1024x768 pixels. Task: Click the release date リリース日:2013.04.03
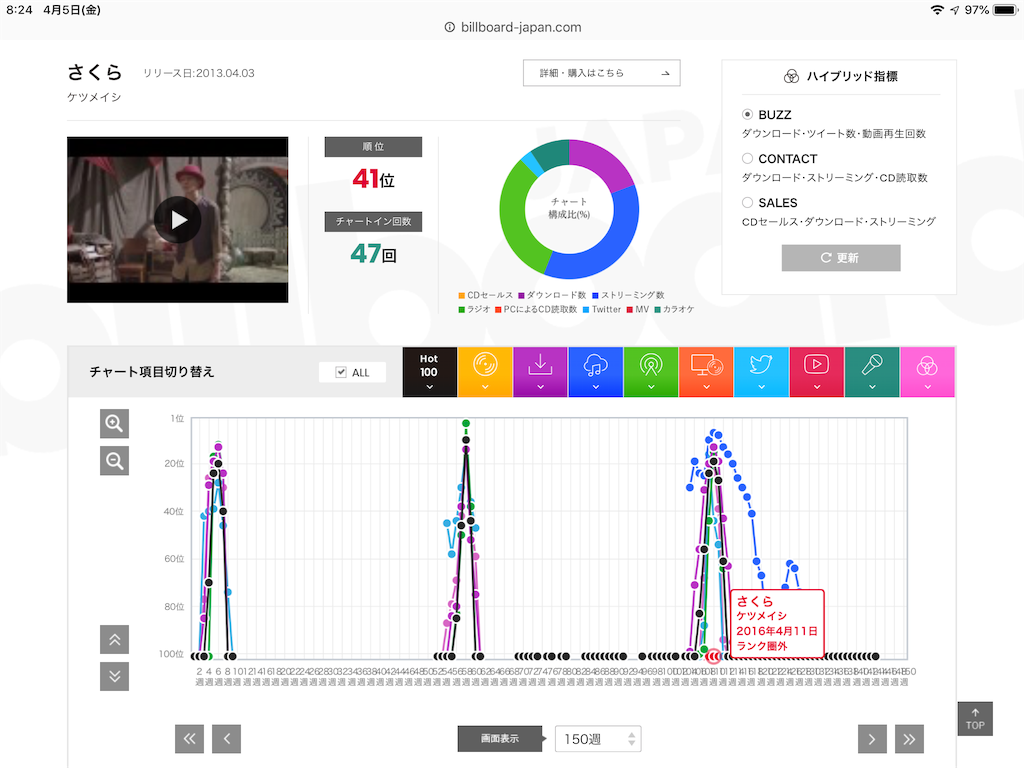(199, 73)
